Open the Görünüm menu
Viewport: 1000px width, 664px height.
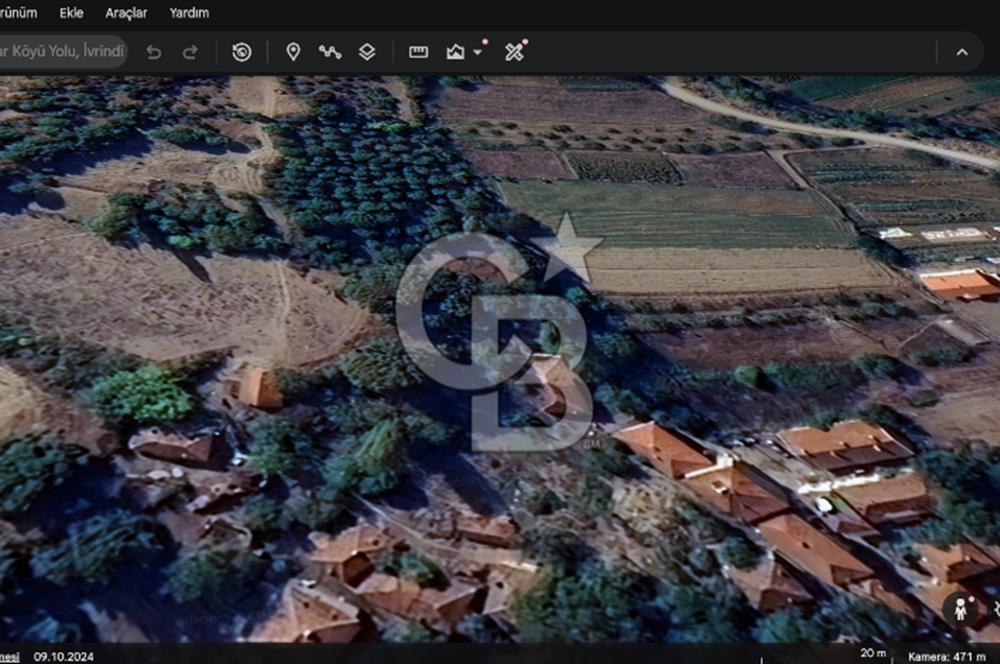tap(18, 13)
